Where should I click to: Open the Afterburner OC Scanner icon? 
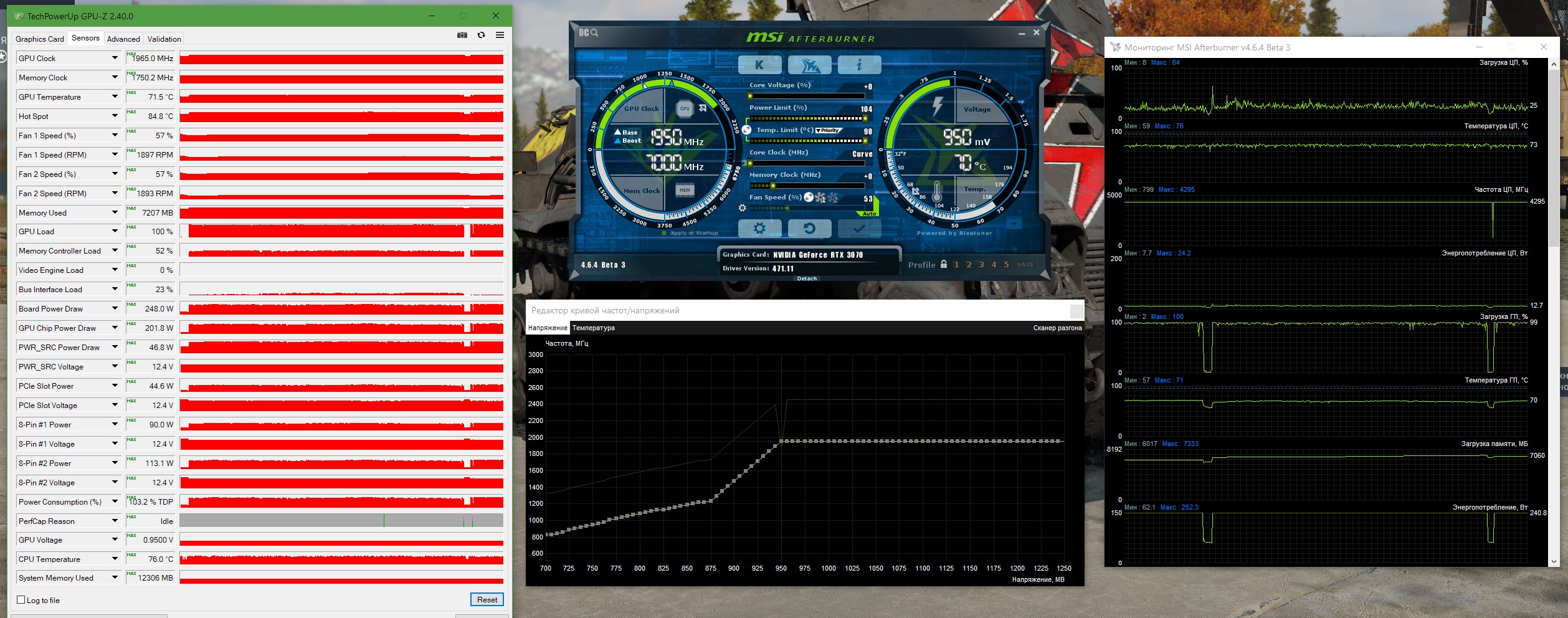588,32
